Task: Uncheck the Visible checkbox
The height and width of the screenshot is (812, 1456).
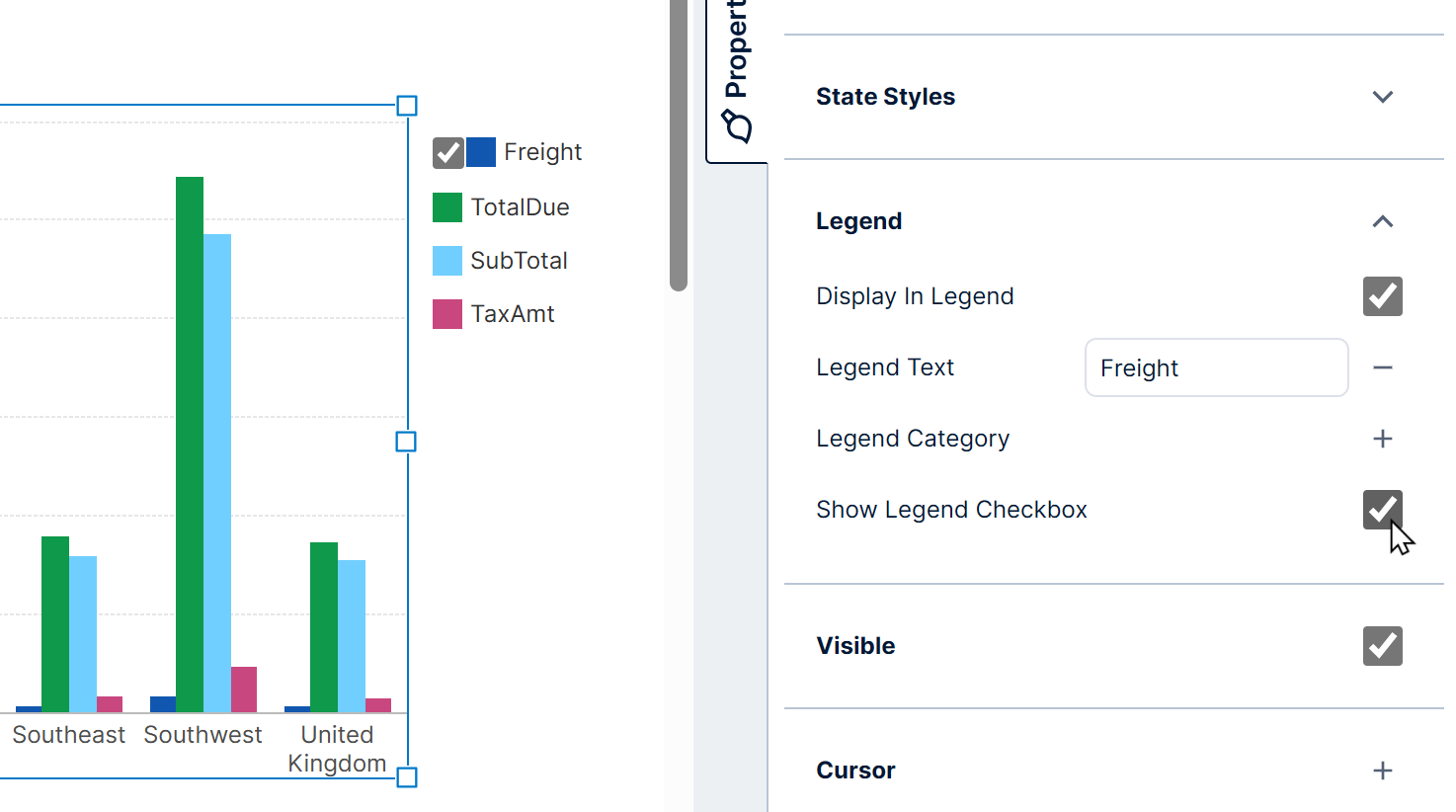Action: point(1382,645)
